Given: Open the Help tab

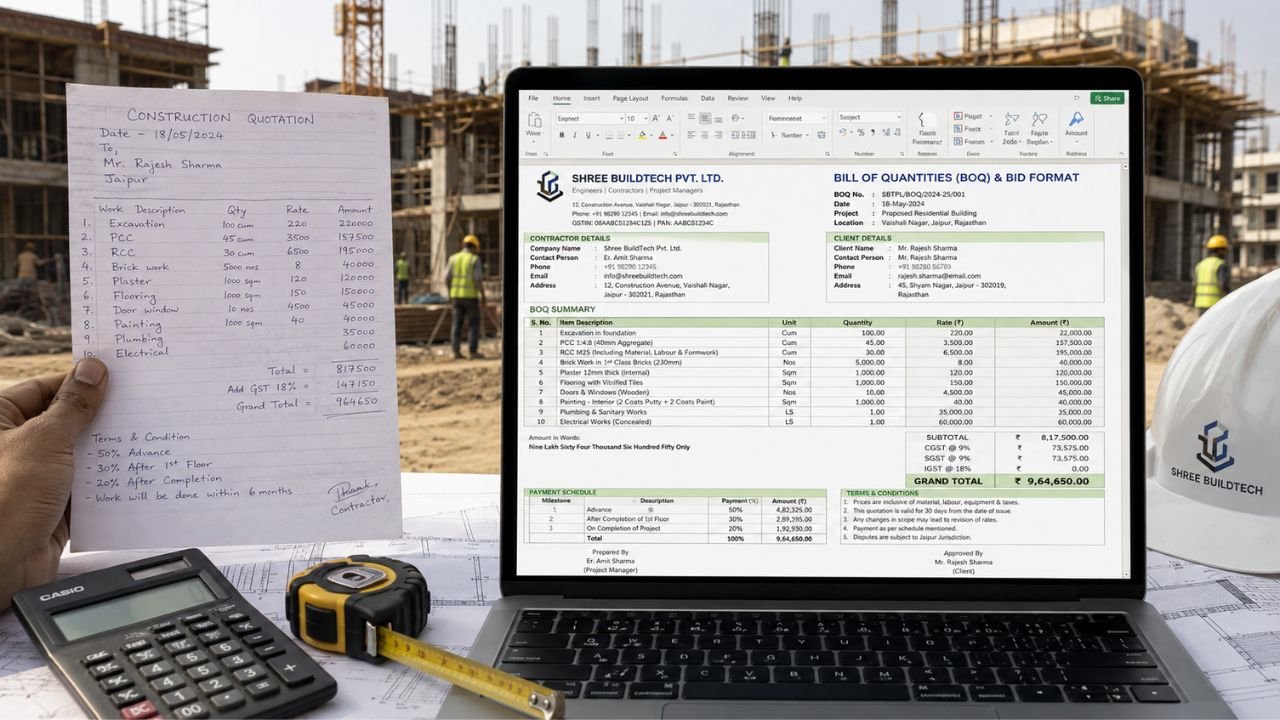Looking at the screenshot, I should coord(795,98).
